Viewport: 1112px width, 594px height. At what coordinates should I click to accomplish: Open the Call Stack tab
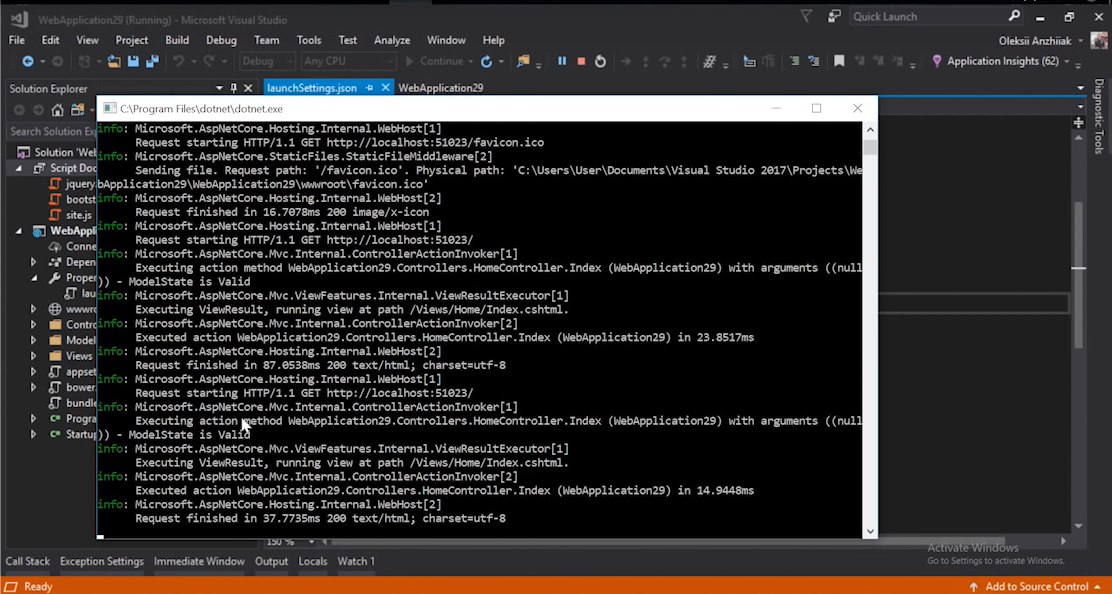pyautogui.click(x=28, y=561)
